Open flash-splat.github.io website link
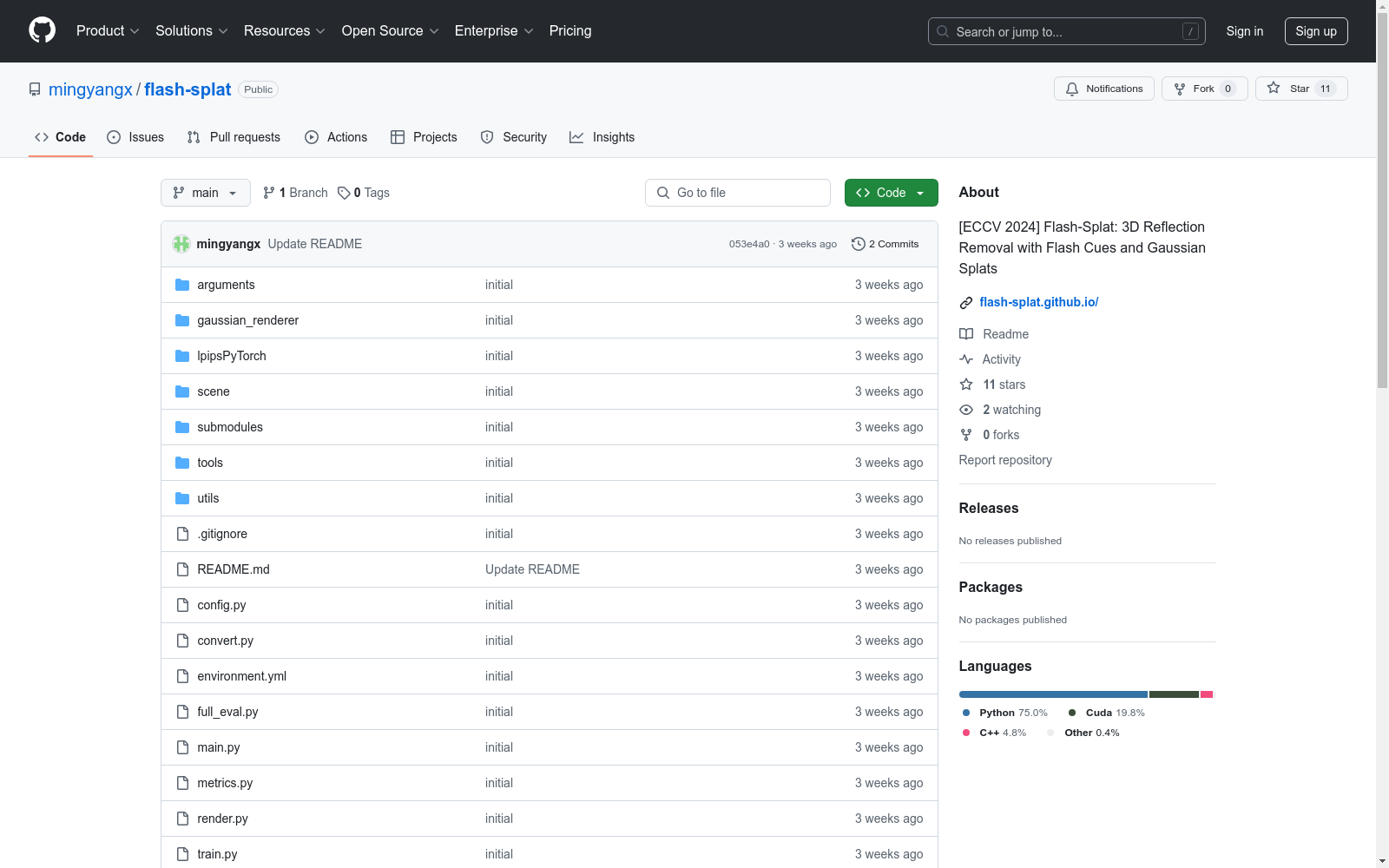 (1039, 302)
